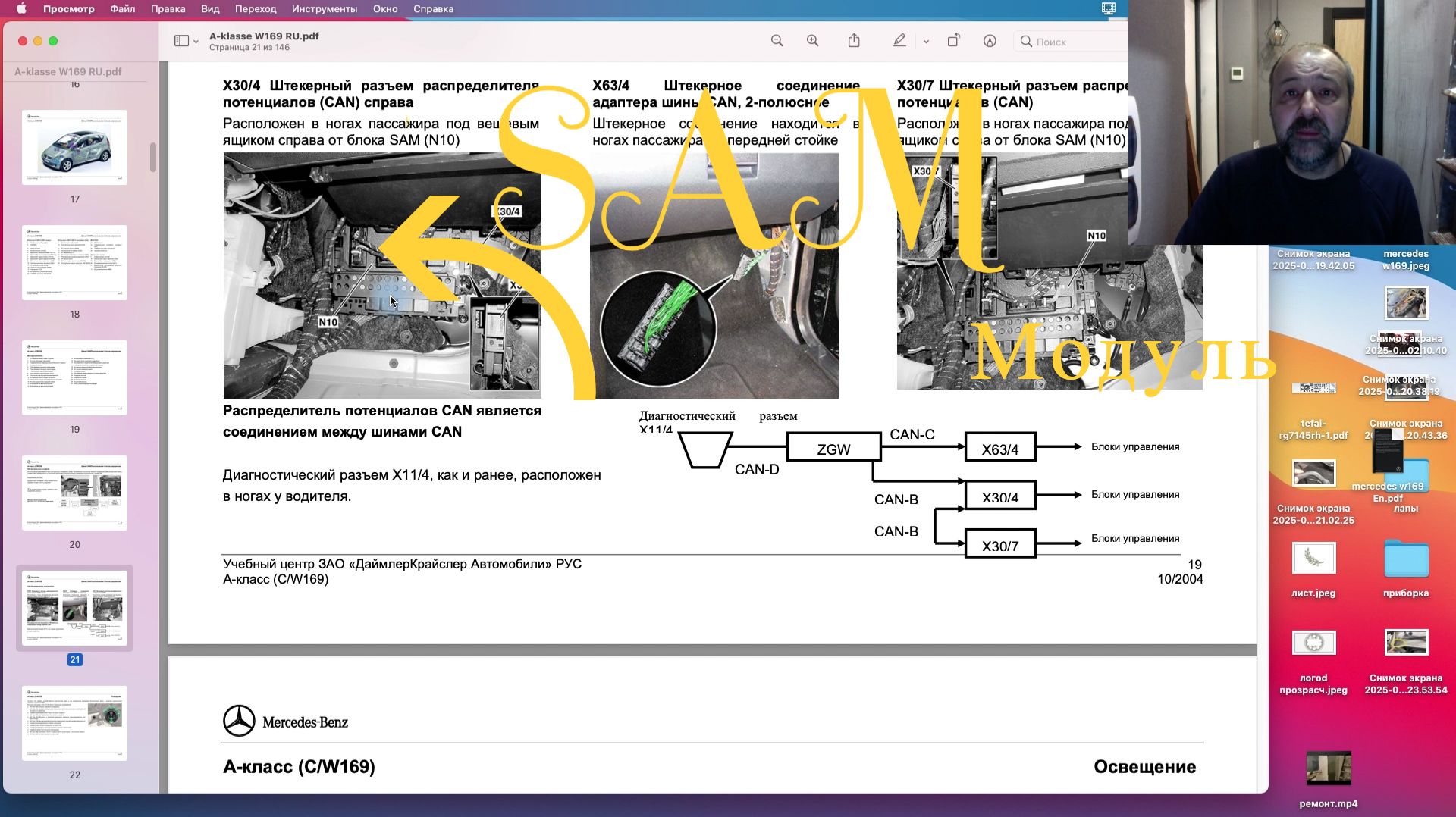
Task: Click the ZGW box in the diagram
Action: pos(833,448)
